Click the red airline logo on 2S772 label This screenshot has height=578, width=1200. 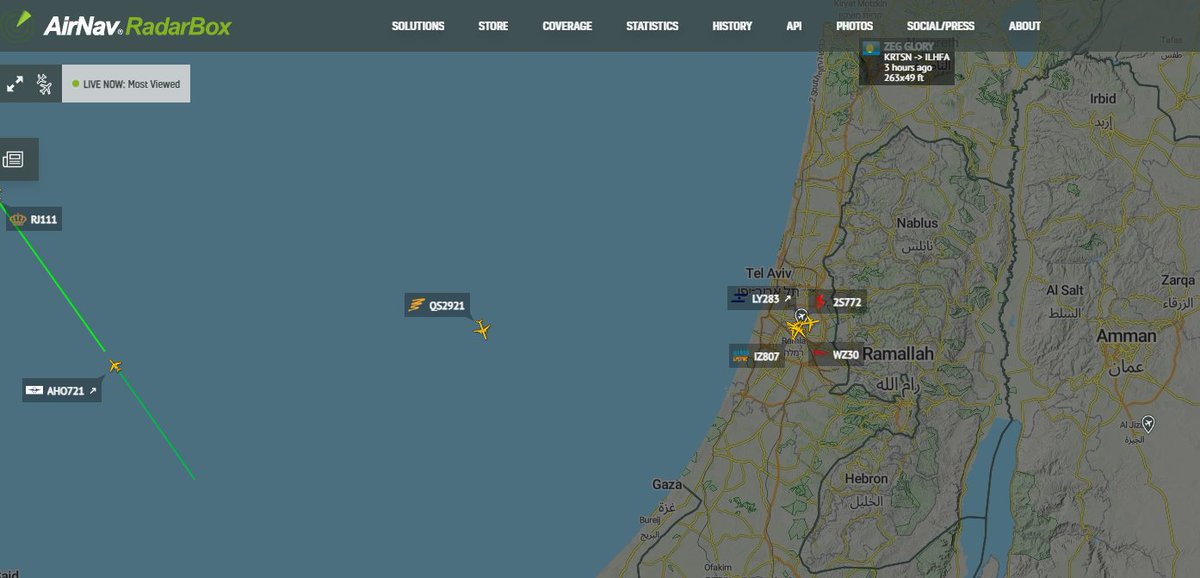pyautogui.click(x=820, y=302)
